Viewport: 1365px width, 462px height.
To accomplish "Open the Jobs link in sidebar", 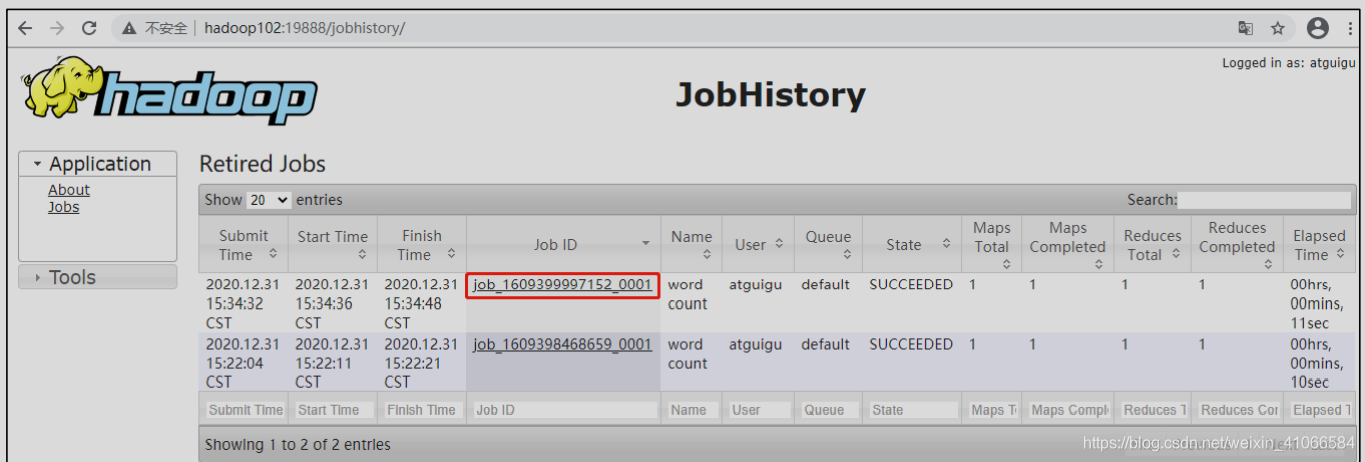I will click(64, 207).
